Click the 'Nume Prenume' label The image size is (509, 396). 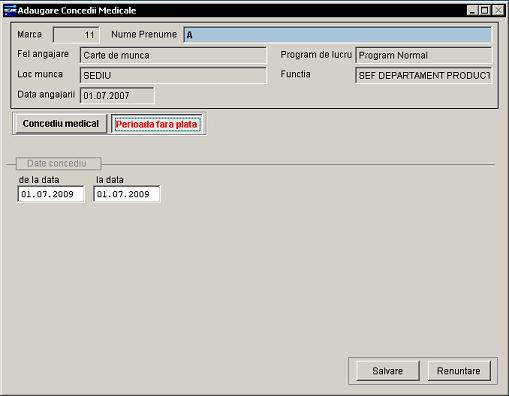(x=144, y=34)
